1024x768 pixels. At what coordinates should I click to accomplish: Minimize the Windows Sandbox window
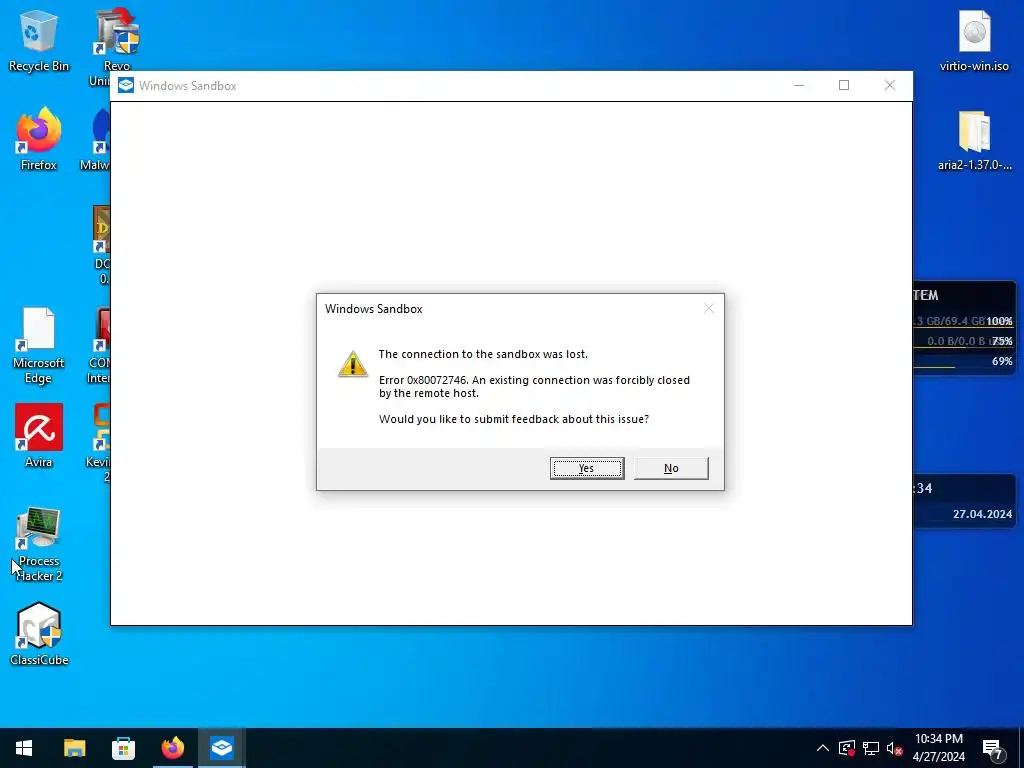coord(799,86)
